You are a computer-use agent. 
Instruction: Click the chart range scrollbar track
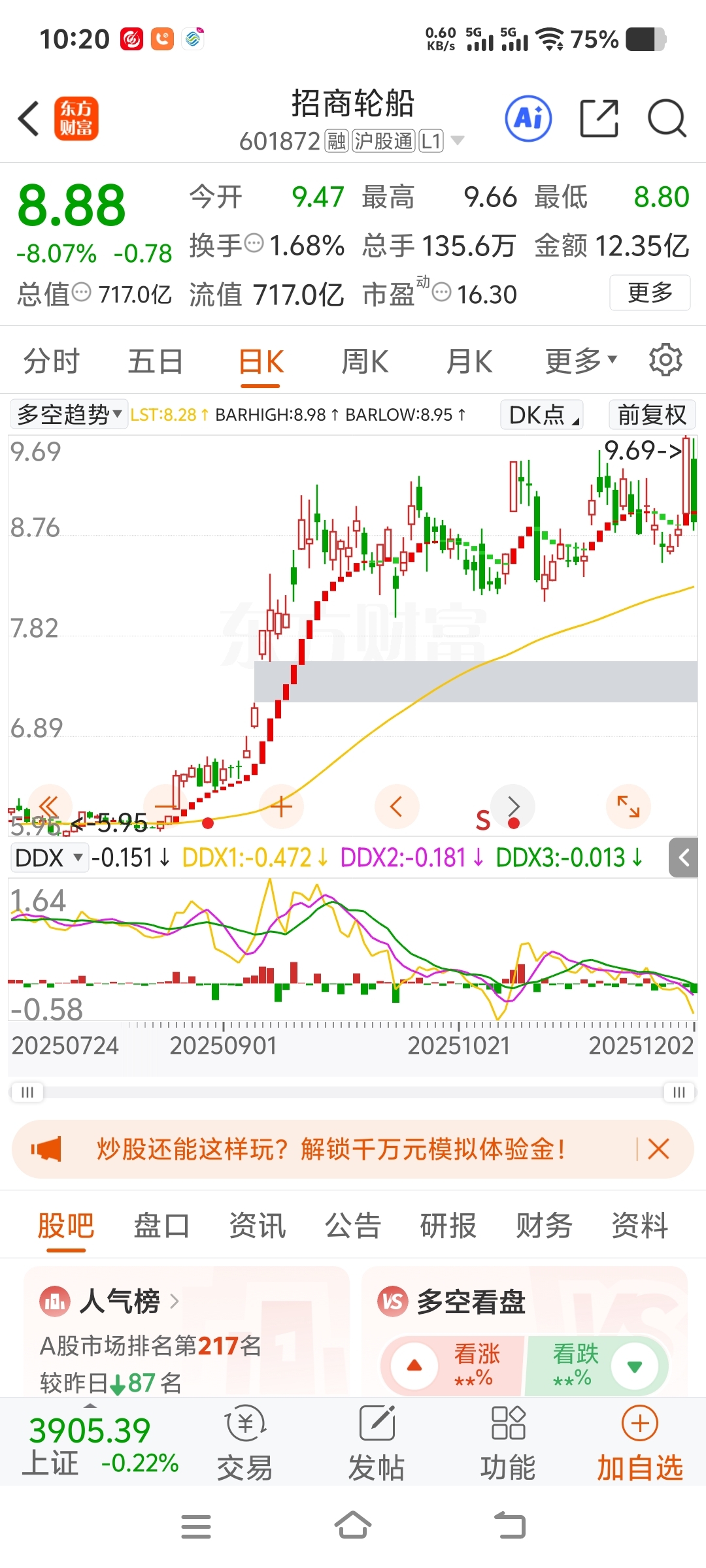coord(353,1092)
